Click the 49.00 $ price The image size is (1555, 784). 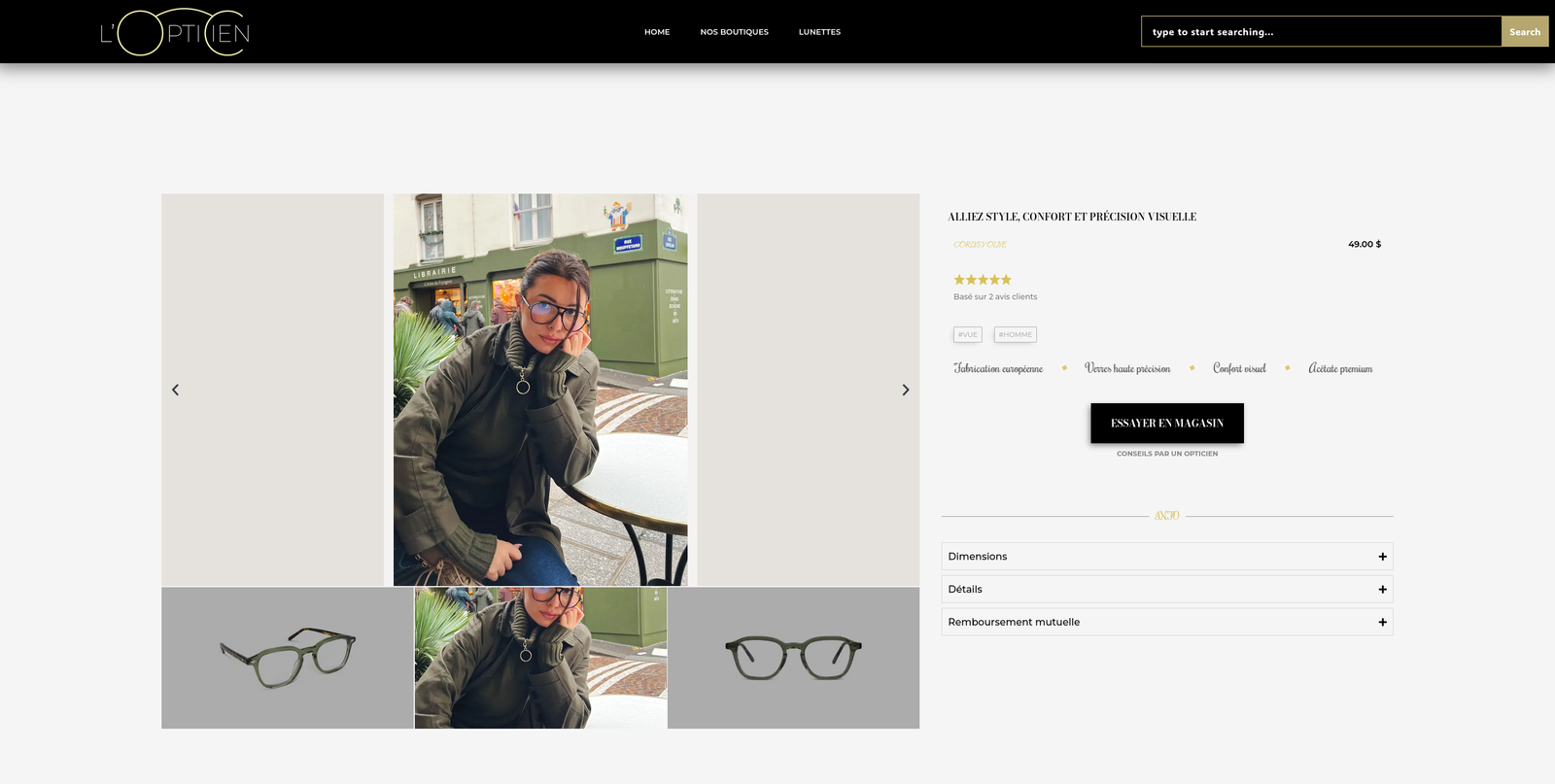point(1365,244)
